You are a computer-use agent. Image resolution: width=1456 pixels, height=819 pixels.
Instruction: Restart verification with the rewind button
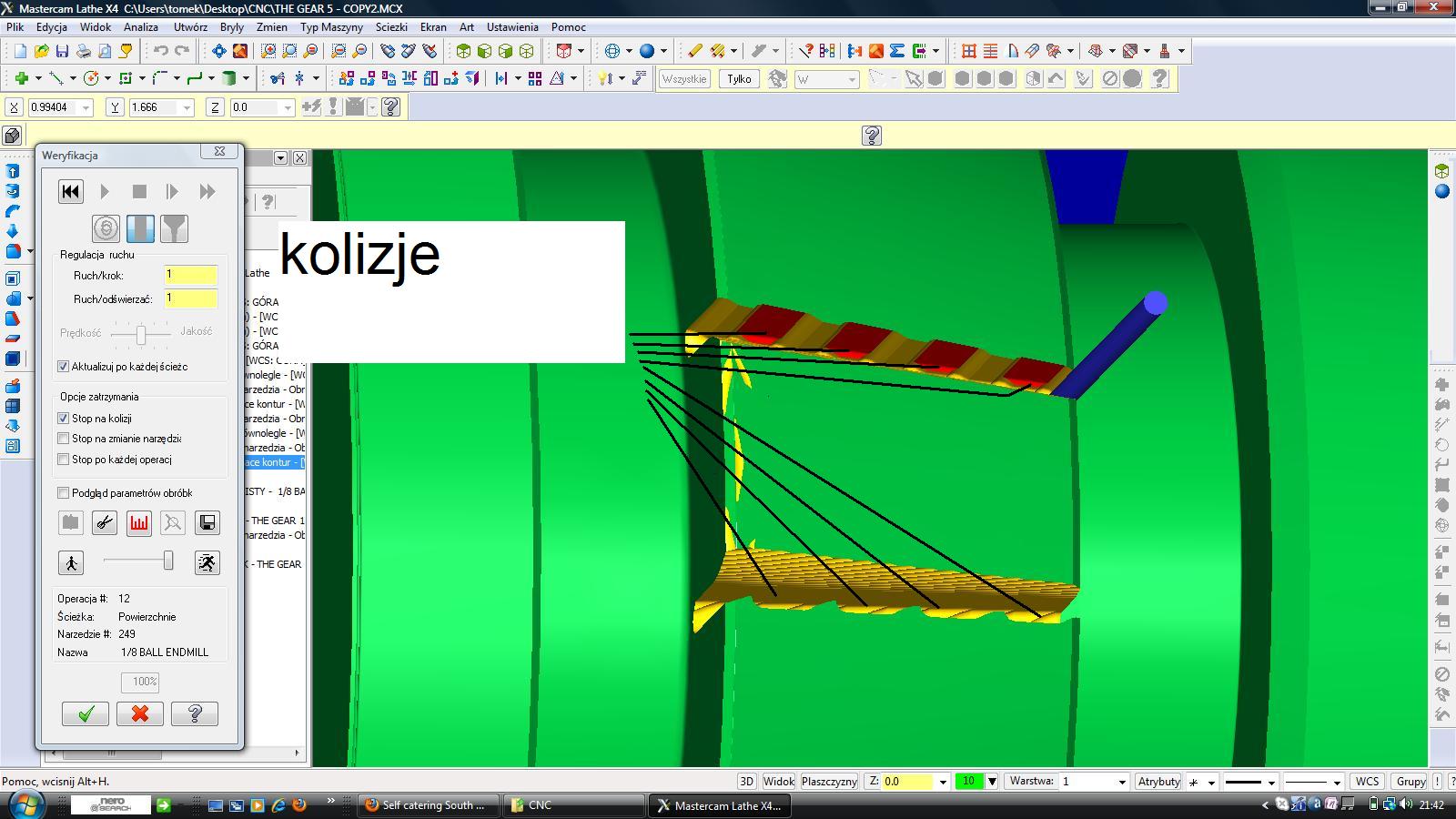pyautogui.click(x=70, y=192)
